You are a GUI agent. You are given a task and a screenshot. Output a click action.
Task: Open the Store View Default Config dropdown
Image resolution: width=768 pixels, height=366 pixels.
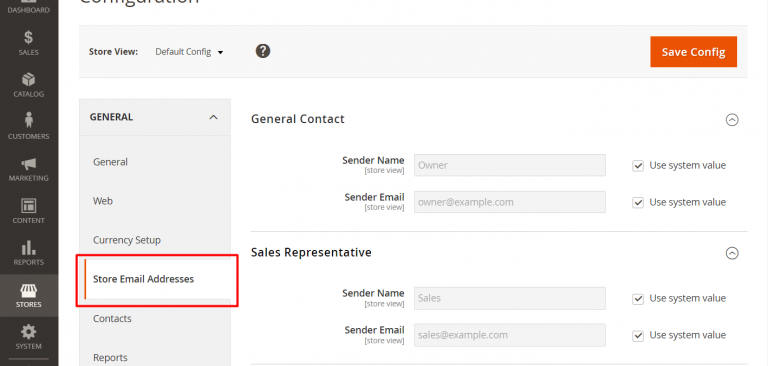pos(189,51)
